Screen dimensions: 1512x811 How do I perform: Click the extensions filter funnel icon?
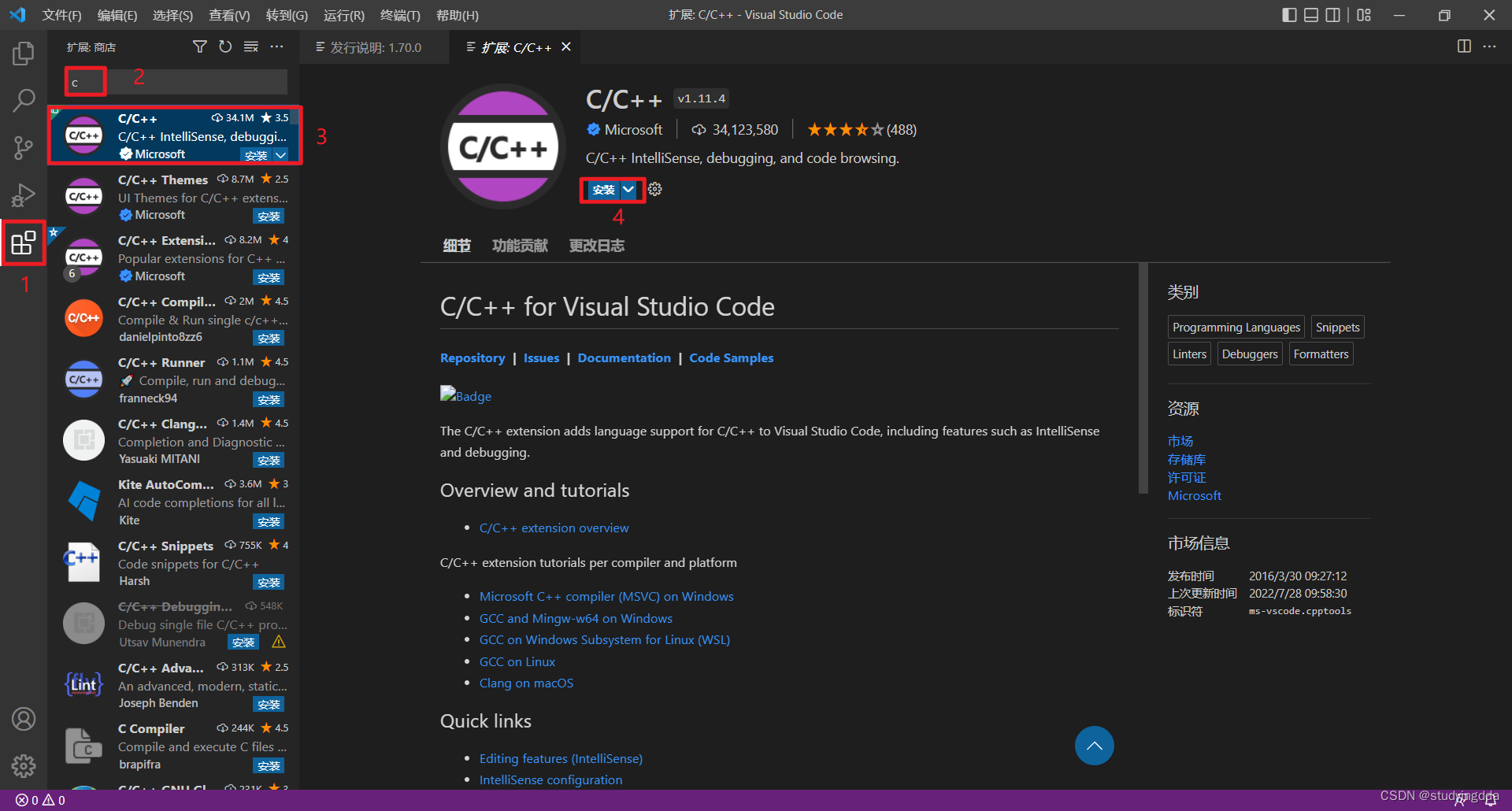(x=200, y=47)
